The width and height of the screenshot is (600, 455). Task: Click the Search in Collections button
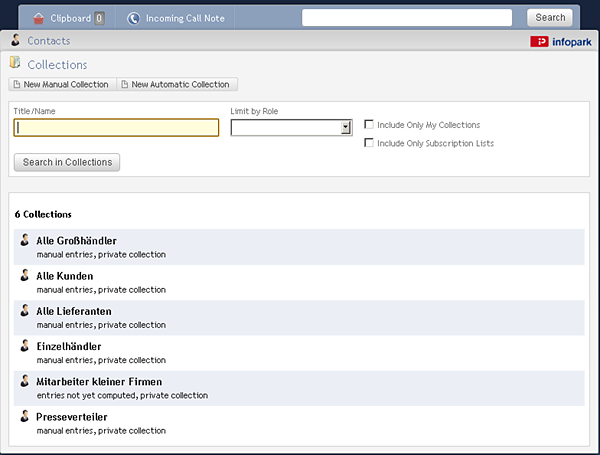click(x=67, y=162)
